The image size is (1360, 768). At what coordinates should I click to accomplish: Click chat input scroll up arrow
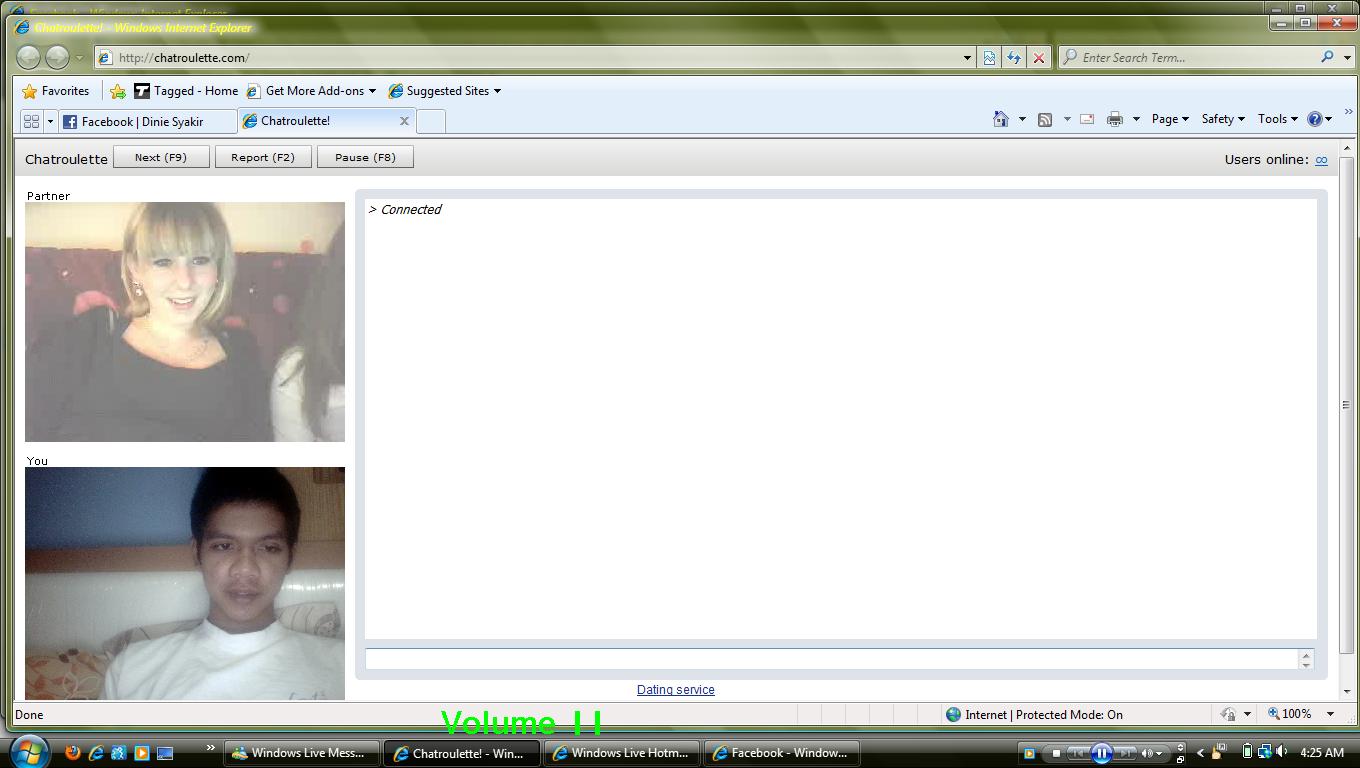coord(1306,654)
